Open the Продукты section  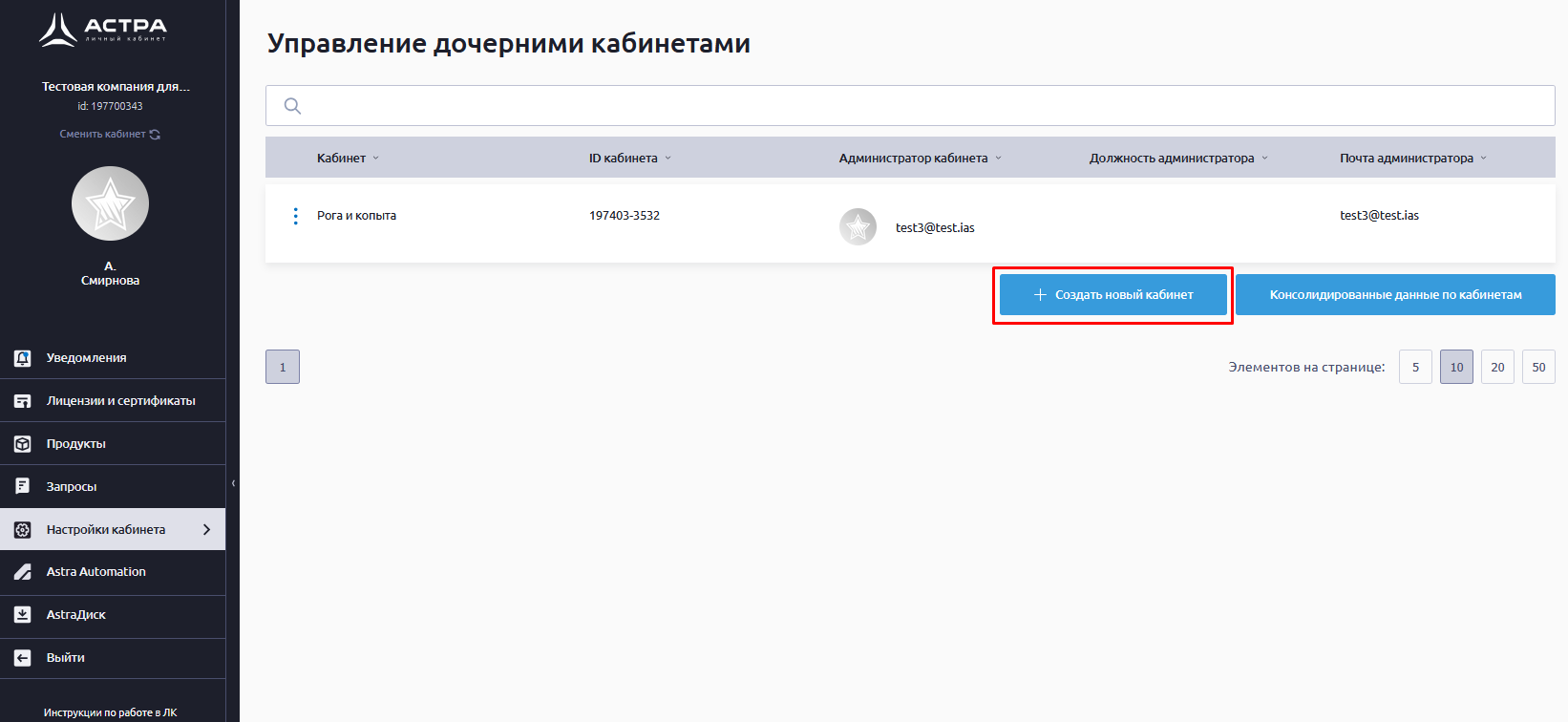(113, 444)
